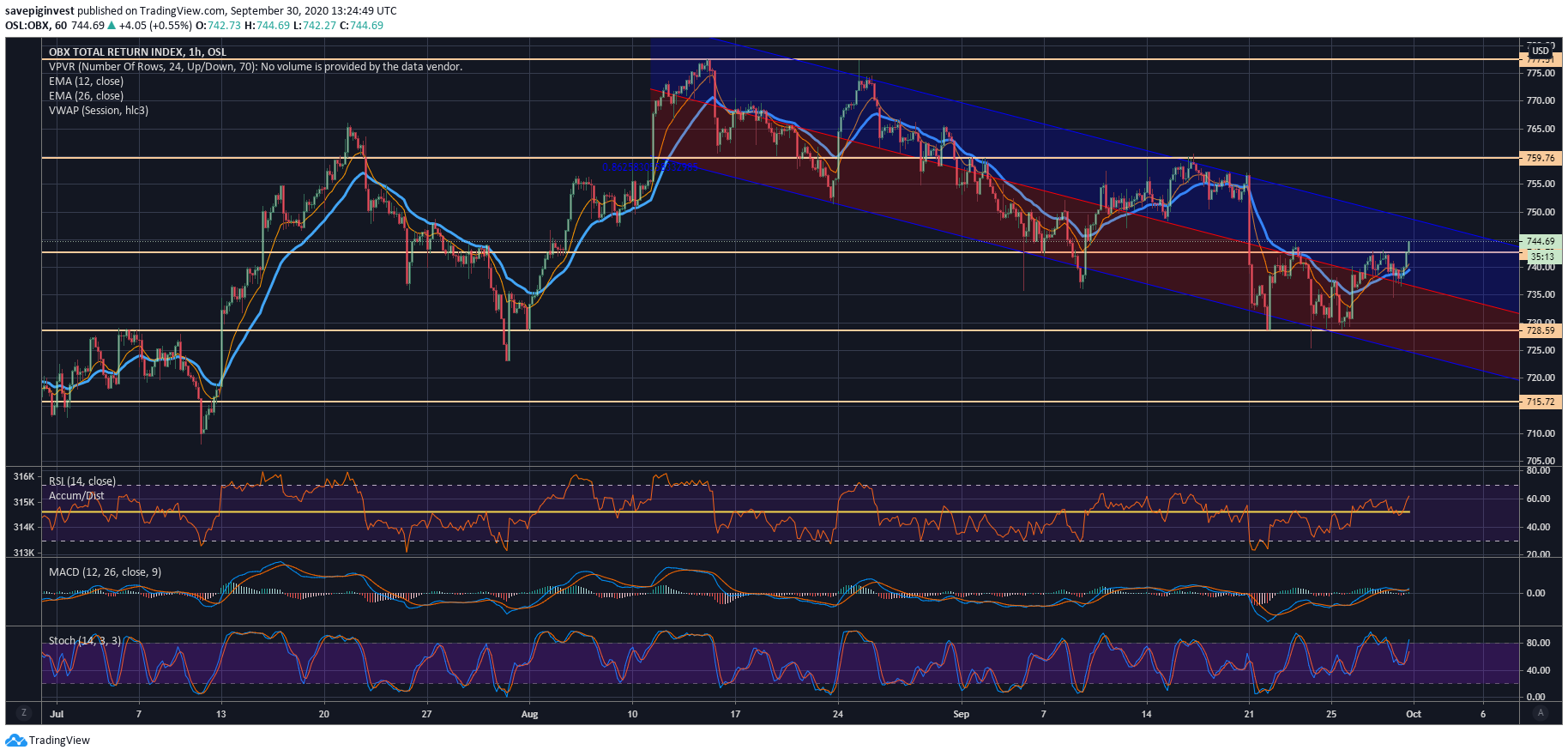Select the VPVR indicator legend
Screen dimensions: 1568x756
(255, 67)
